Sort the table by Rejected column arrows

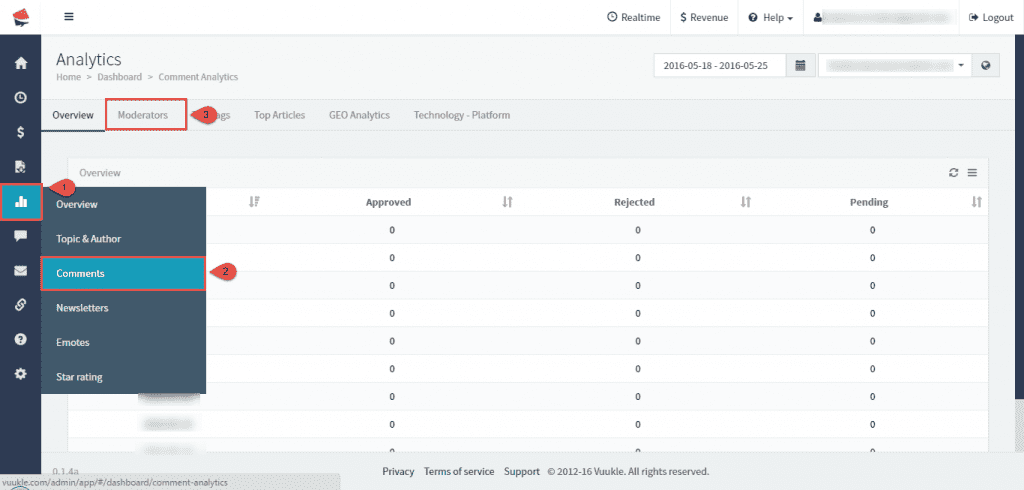point(745,202)
